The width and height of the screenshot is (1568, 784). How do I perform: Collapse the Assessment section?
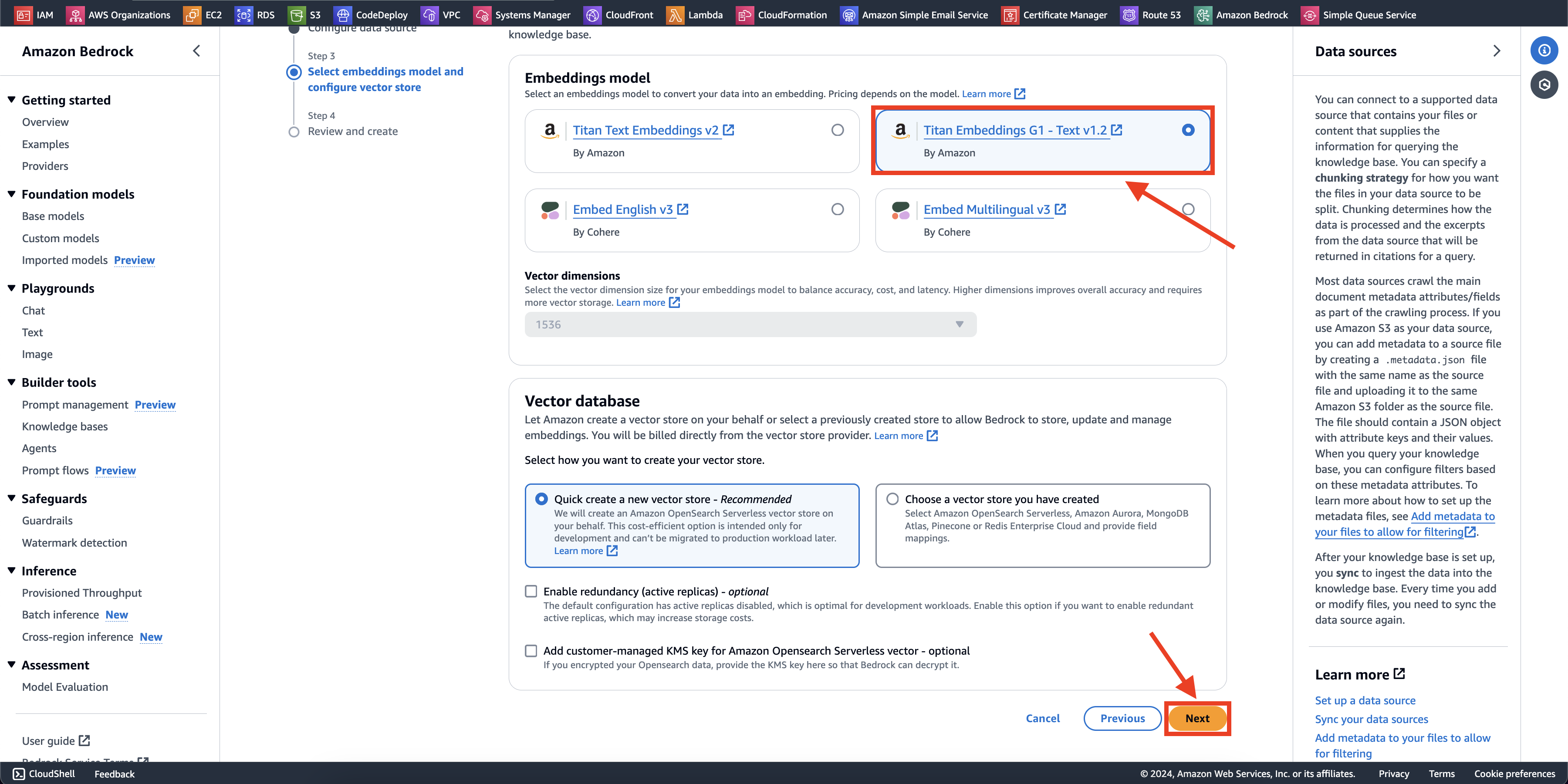12,664
